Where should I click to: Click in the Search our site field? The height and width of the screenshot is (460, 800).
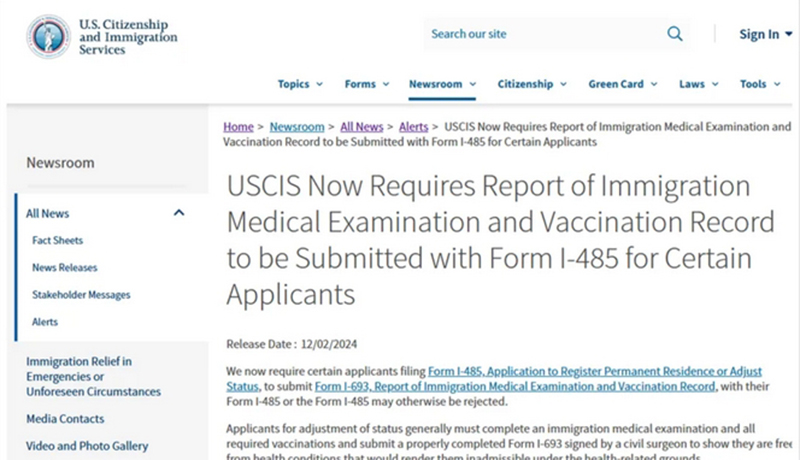coord(540,34)
